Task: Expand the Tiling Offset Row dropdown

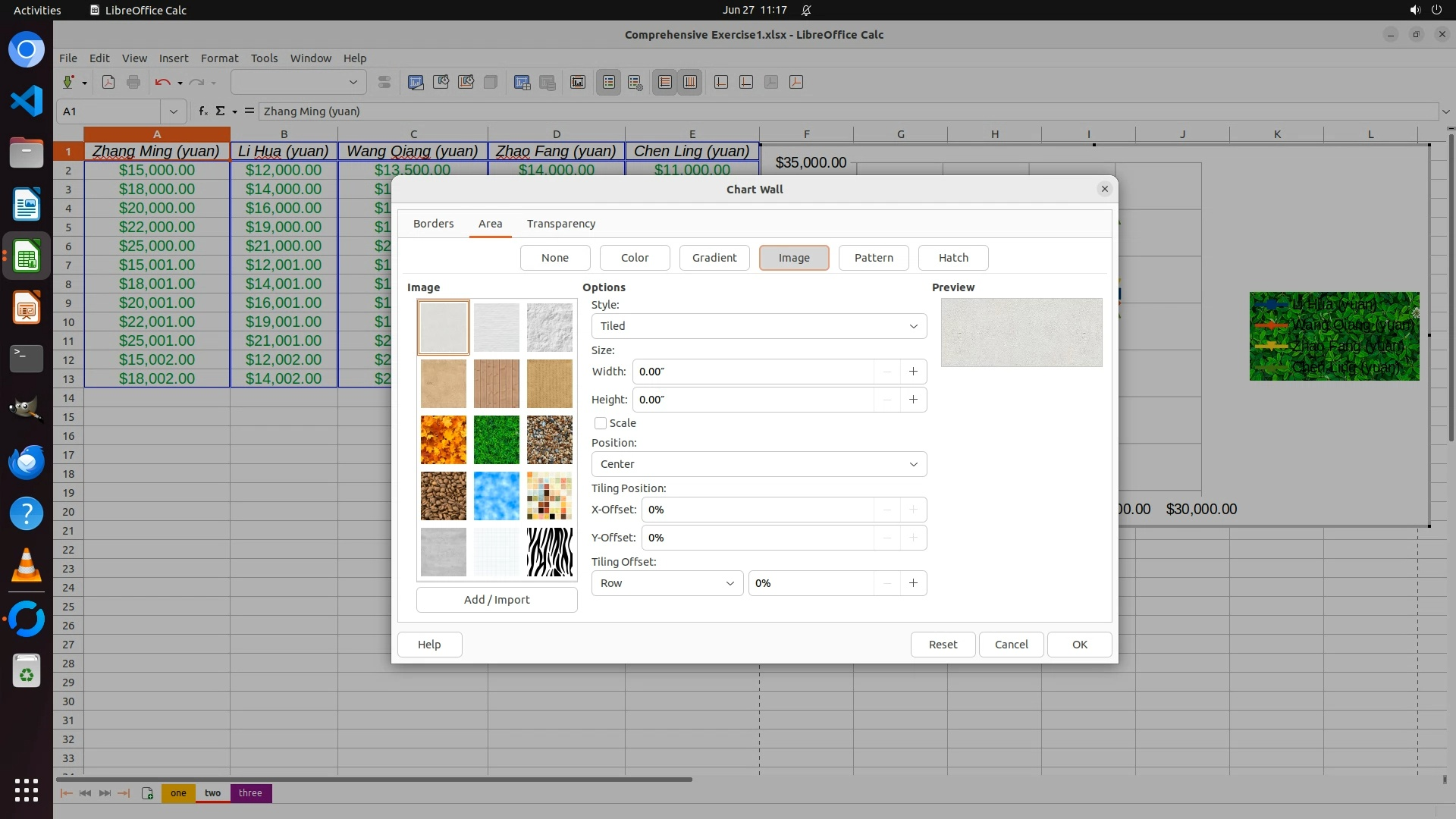Action: (667, 583)
